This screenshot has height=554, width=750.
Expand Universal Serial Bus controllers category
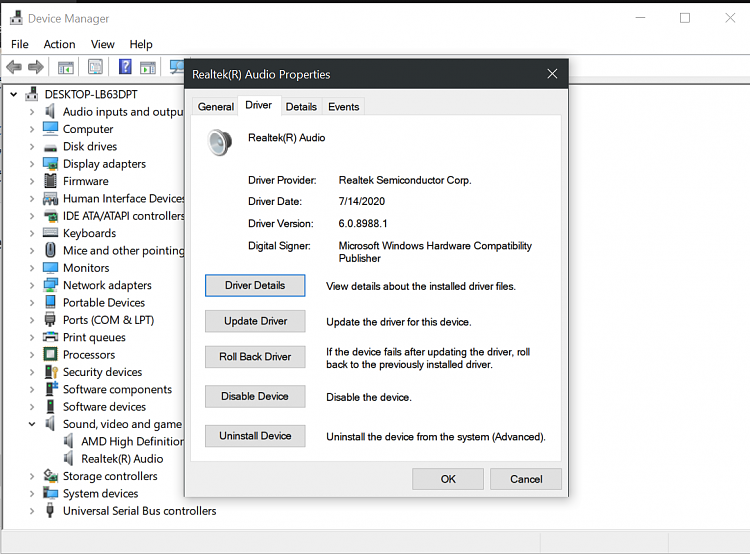[x=32, y=511]
